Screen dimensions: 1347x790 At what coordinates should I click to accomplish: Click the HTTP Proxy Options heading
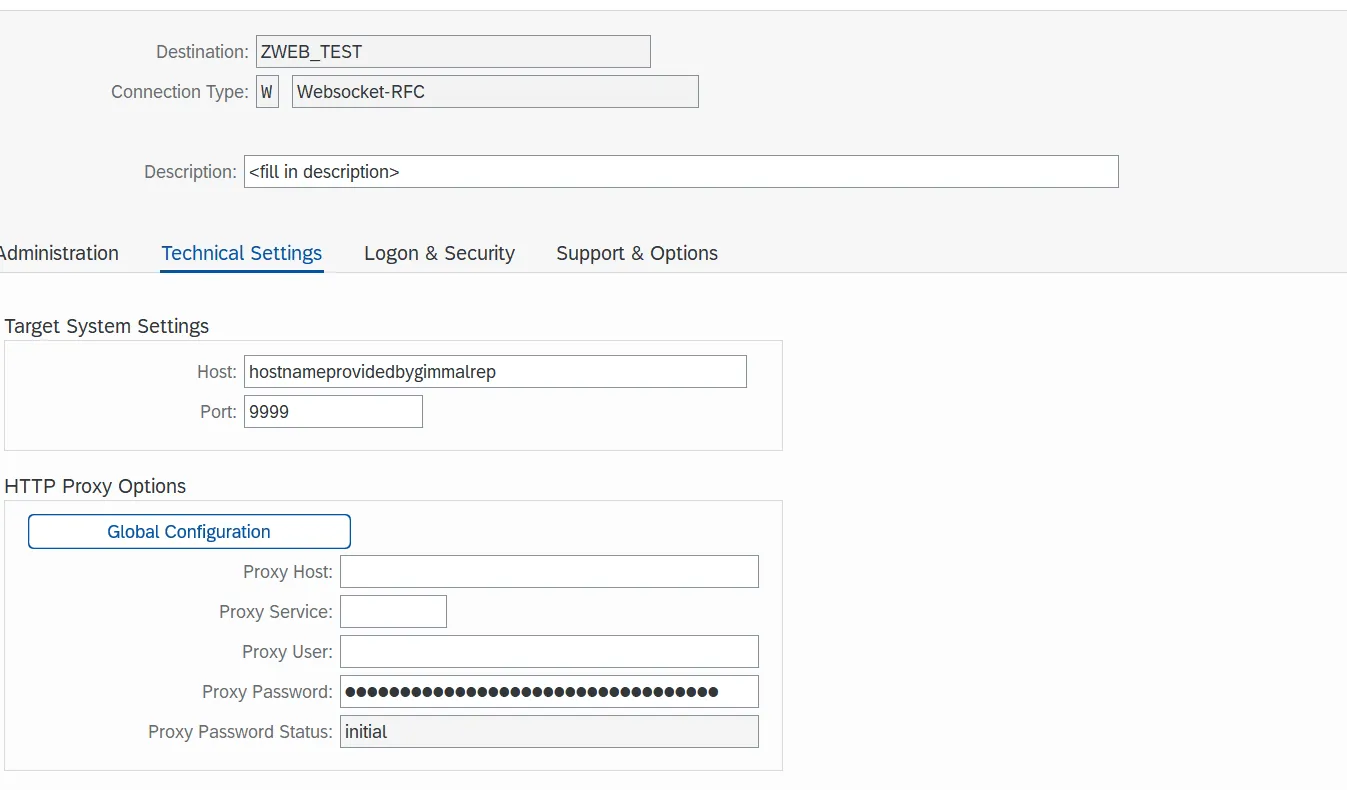pos(95,486)
